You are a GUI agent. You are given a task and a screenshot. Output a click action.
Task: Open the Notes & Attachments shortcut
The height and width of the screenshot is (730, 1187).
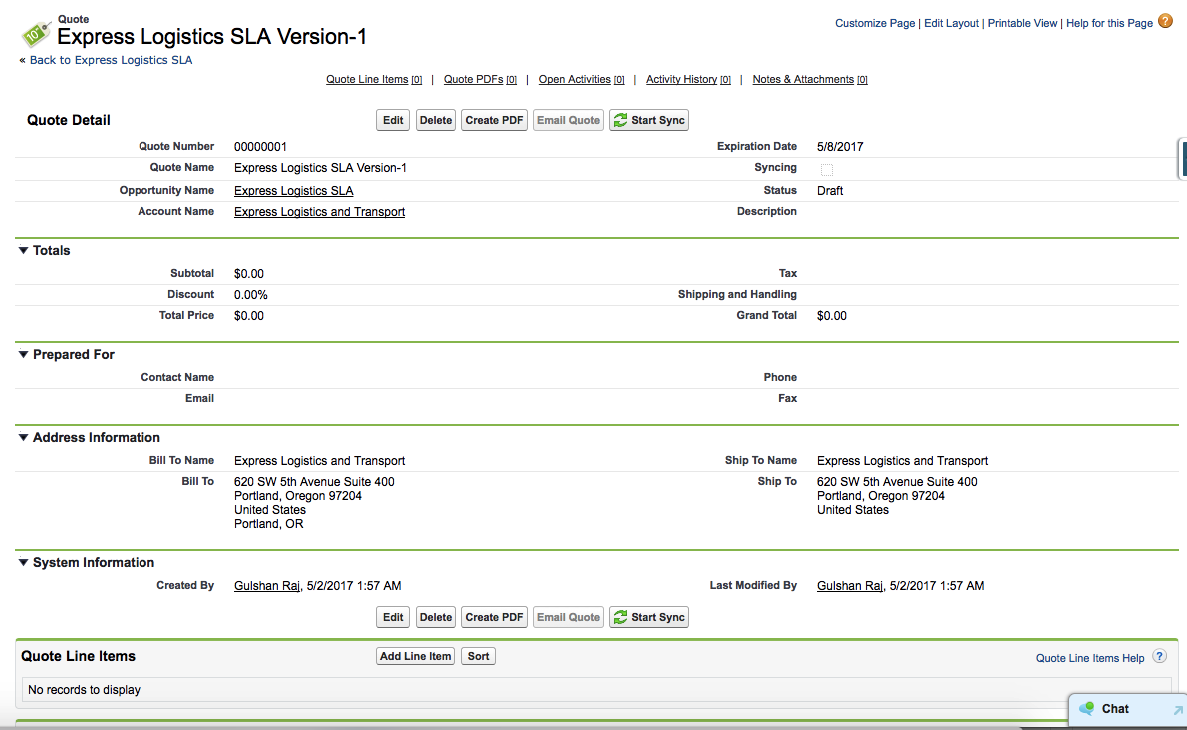[803, 79]
